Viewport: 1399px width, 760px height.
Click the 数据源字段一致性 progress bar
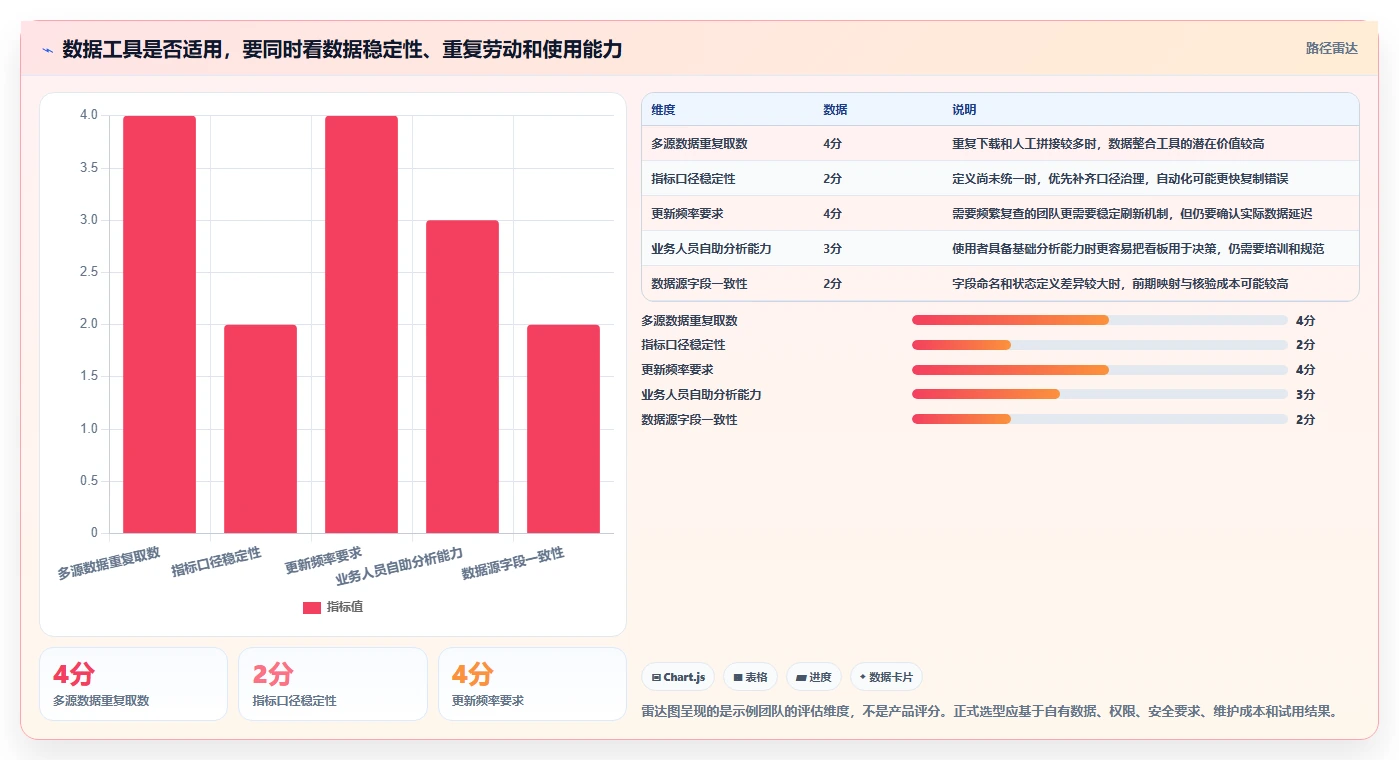1099,420
